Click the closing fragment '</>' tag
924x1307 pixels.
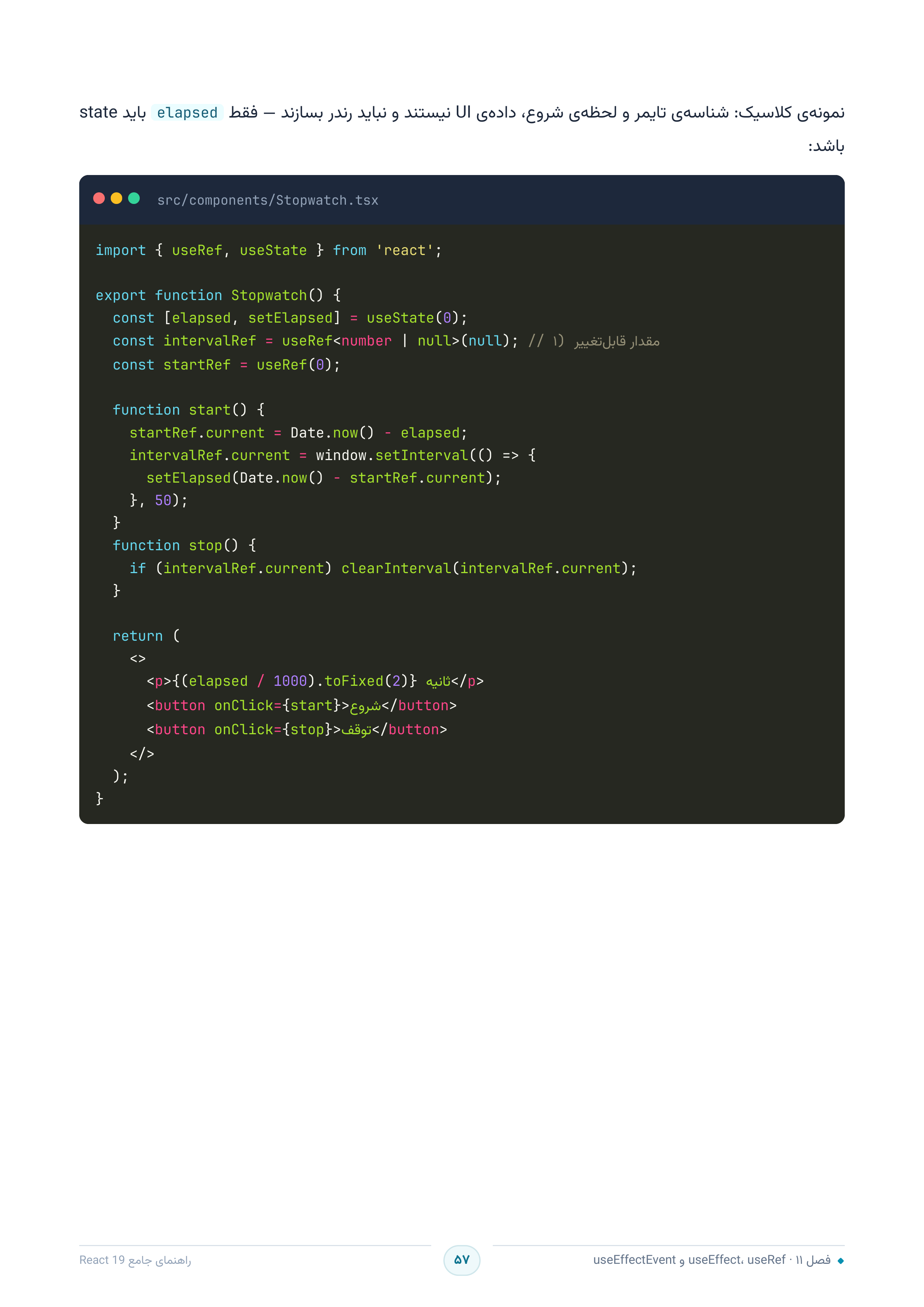point(142,754)
